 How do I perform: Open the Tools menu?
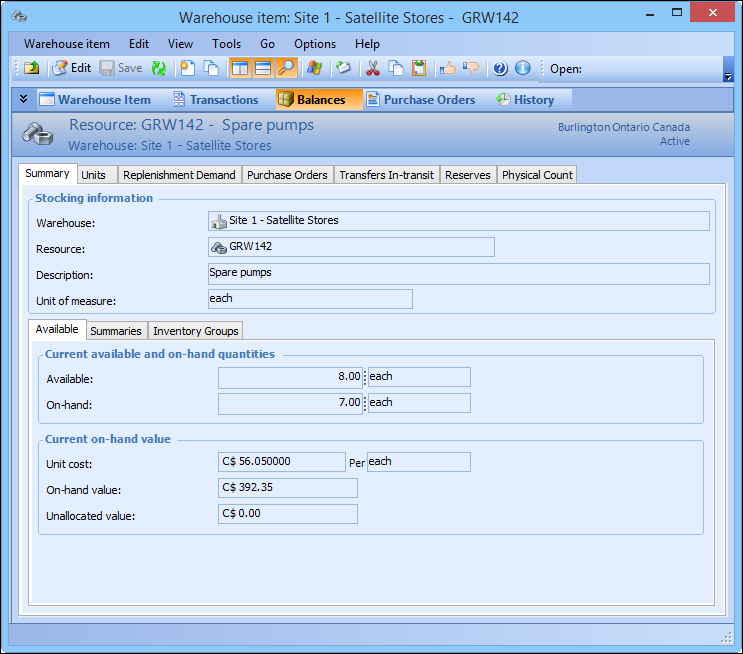(x=226, y=44)
